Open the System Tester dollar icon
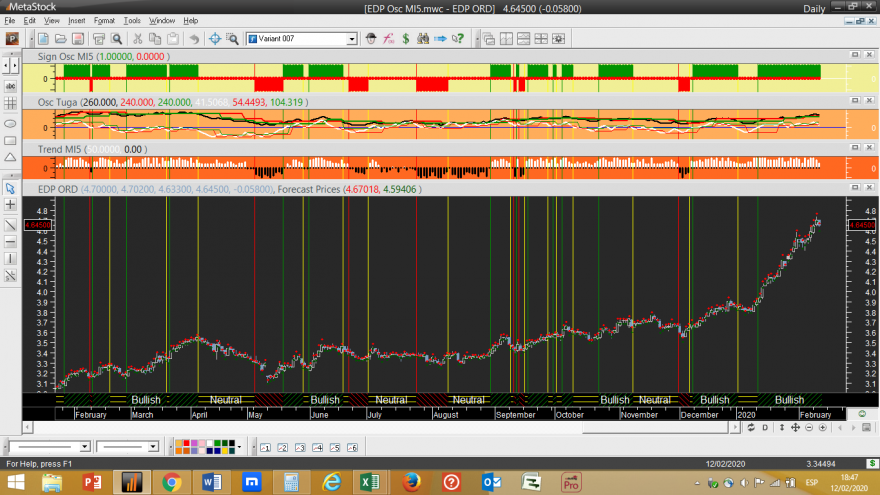 pyautogui.click(x=406, y=39)
